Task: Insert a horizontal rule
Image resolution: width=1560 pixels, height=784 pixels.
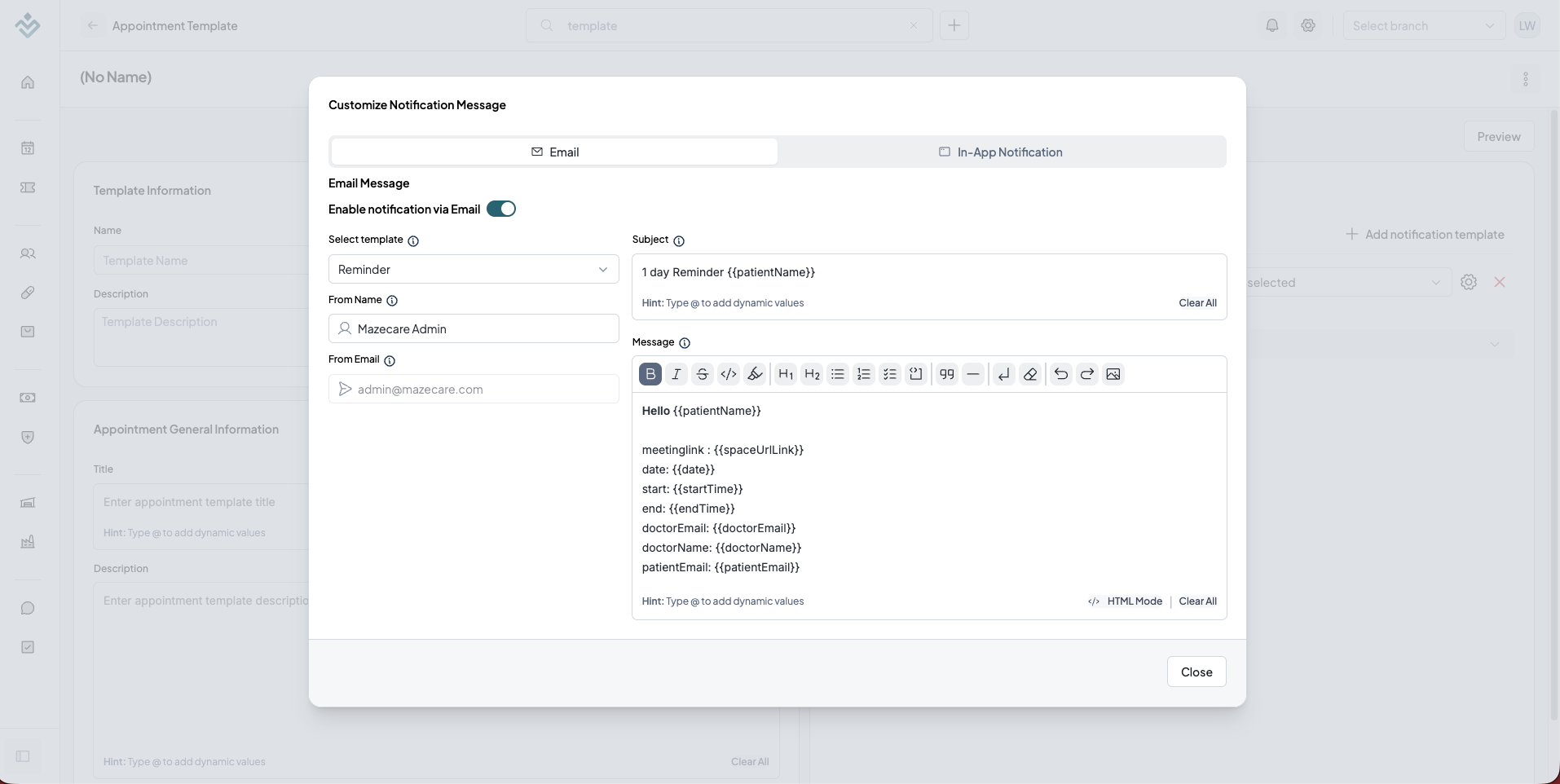Action: [973, 374]
